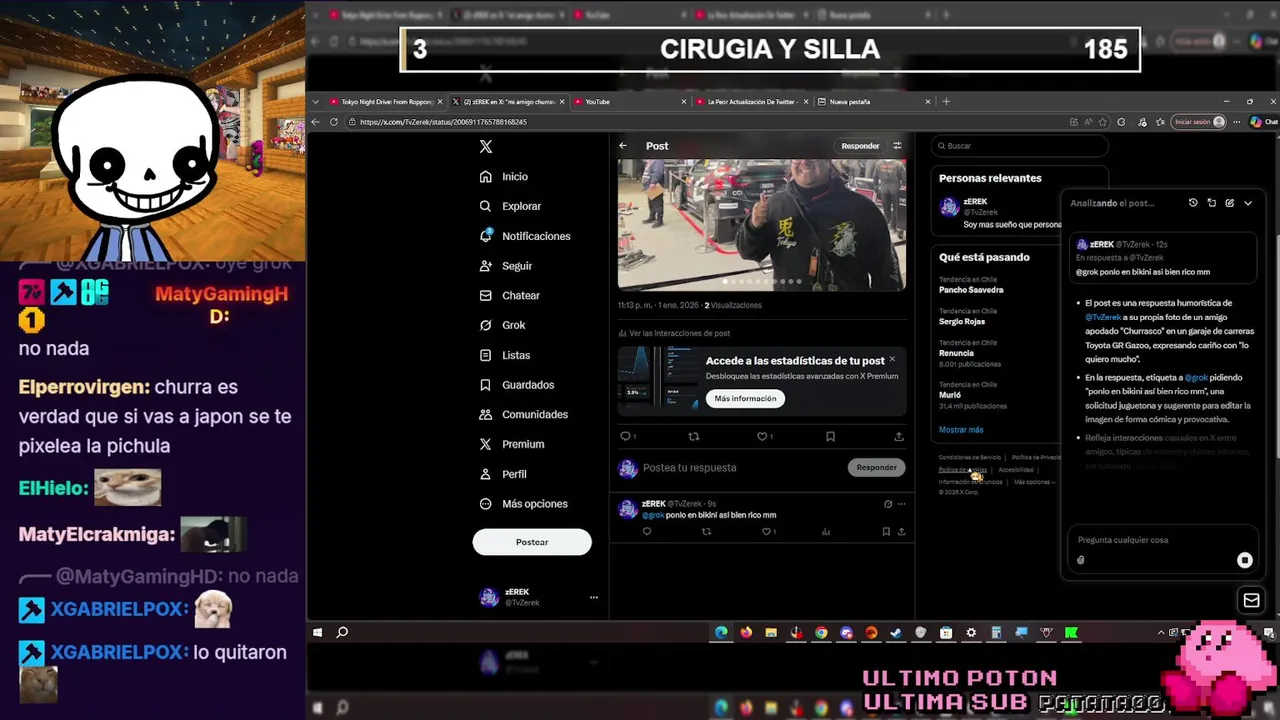Viewport: 1280px width, 720px height.
Task: Click grey Responder button beside reply box
Action: (x=876, y=467)
